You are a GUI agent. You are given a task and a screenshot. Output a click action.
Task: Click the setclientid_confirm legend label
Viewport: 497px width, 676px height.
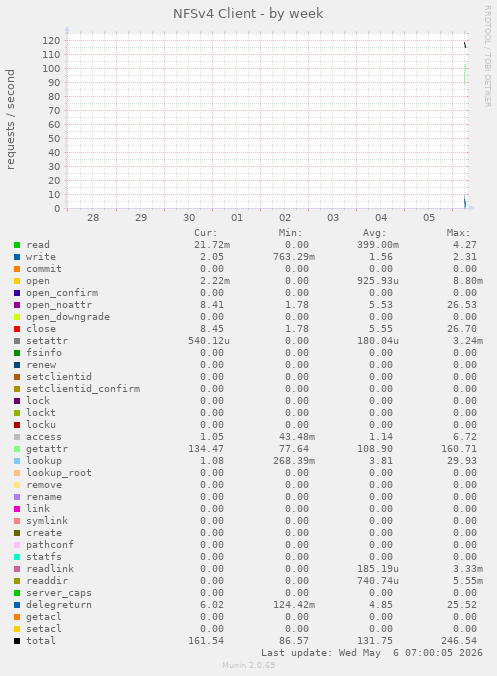[x=83, y=389]
